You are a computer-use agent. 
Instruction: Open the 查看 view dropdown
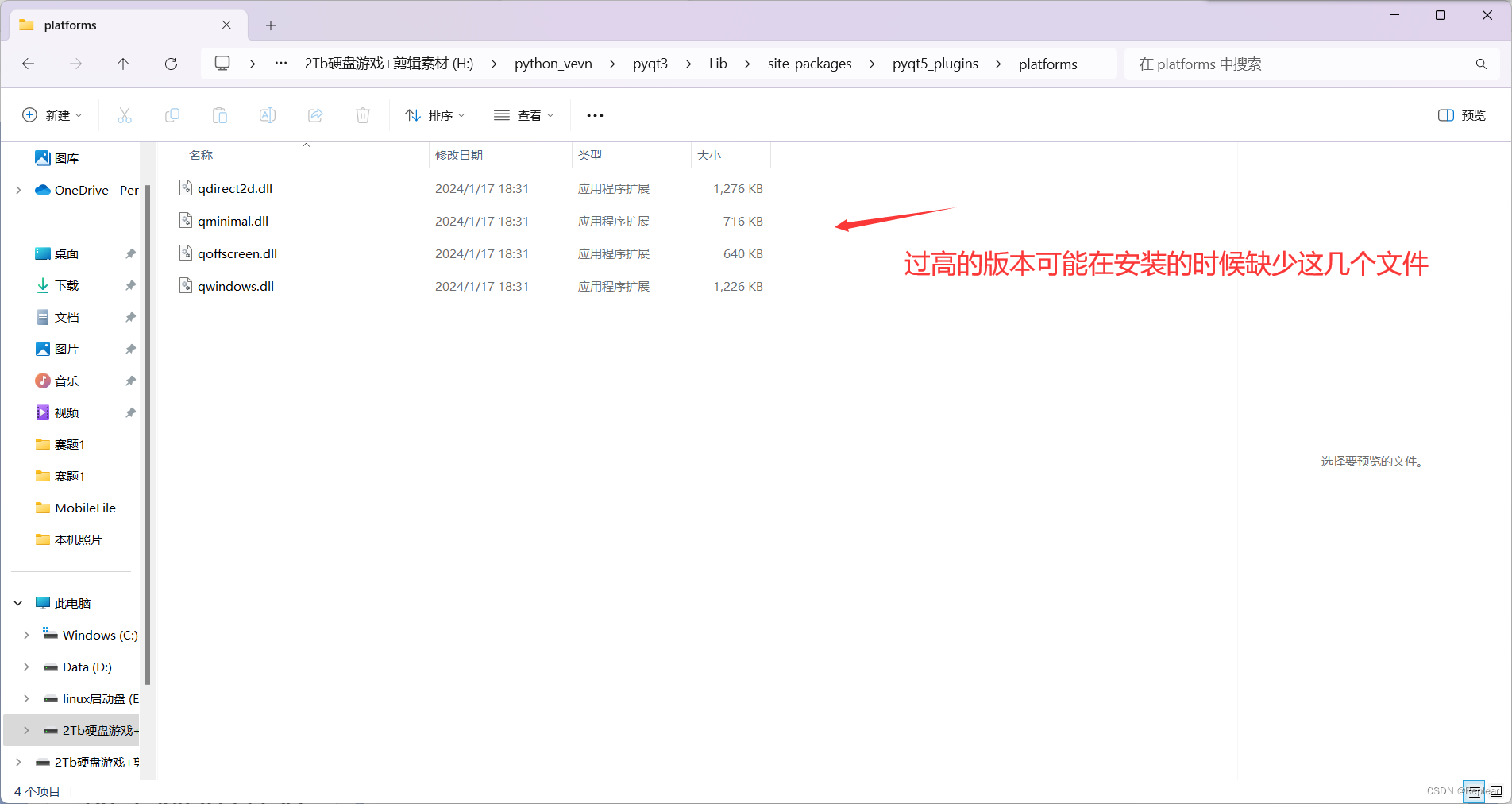524,115
